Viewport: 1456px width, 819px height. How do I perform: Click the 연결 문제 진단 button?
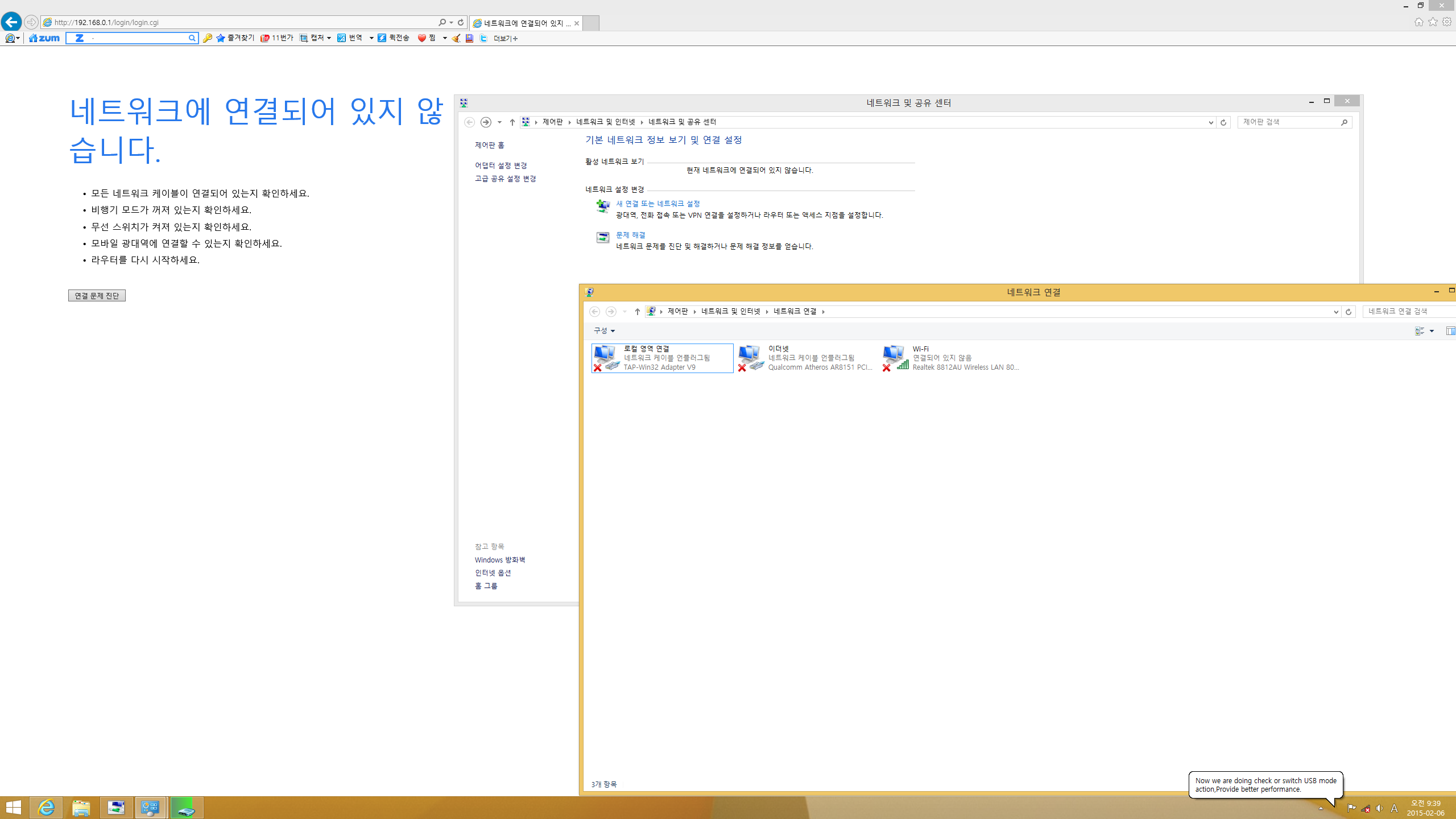(x=97, y=296)
